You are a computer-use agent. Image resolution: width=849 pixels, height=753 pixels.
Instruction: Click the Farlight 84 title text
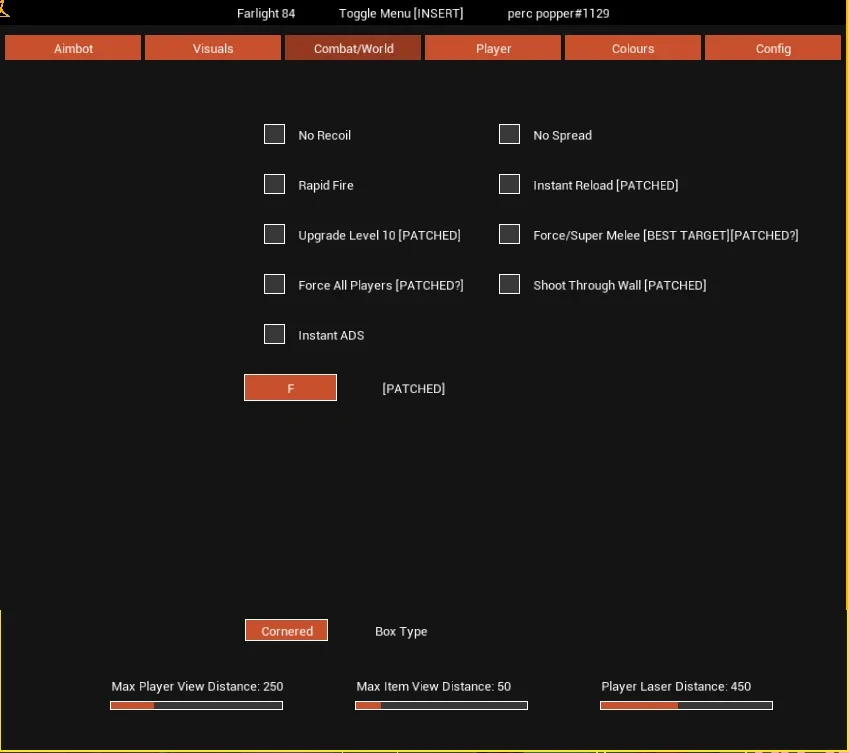pos(266,14)
